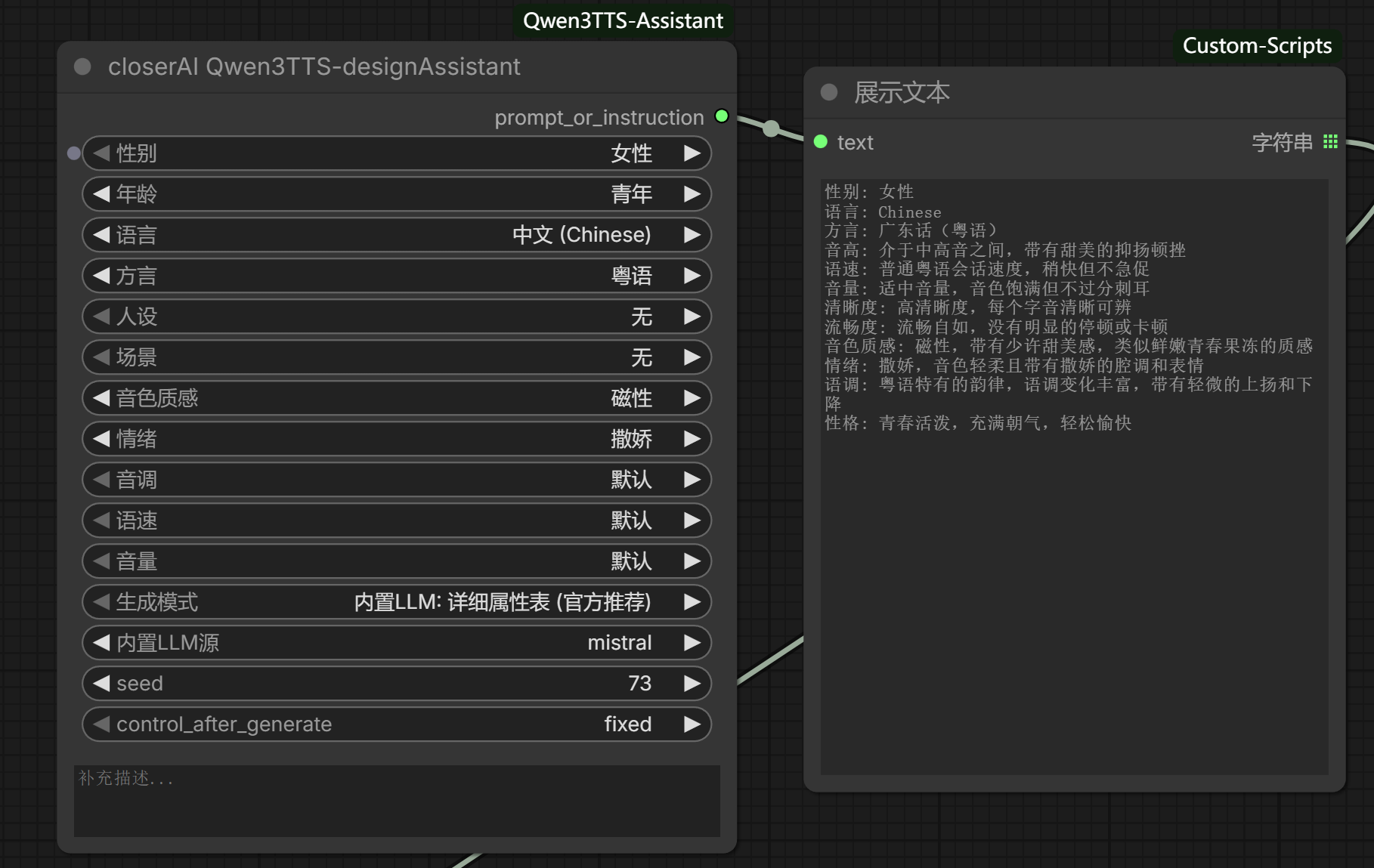Click next arrow on 语速 selector
The height and width of the screenshot is (868, 1374).
coord(692,520)
